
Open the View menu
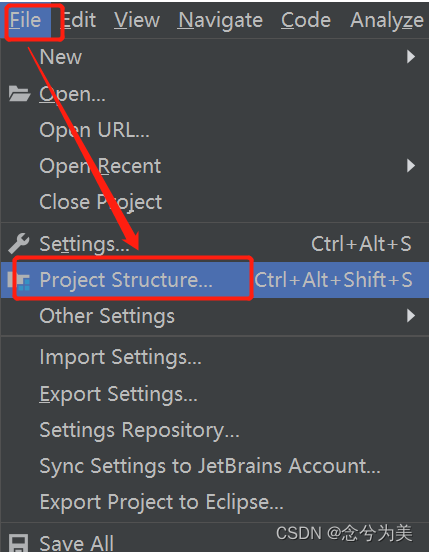(x=137, y=20)
